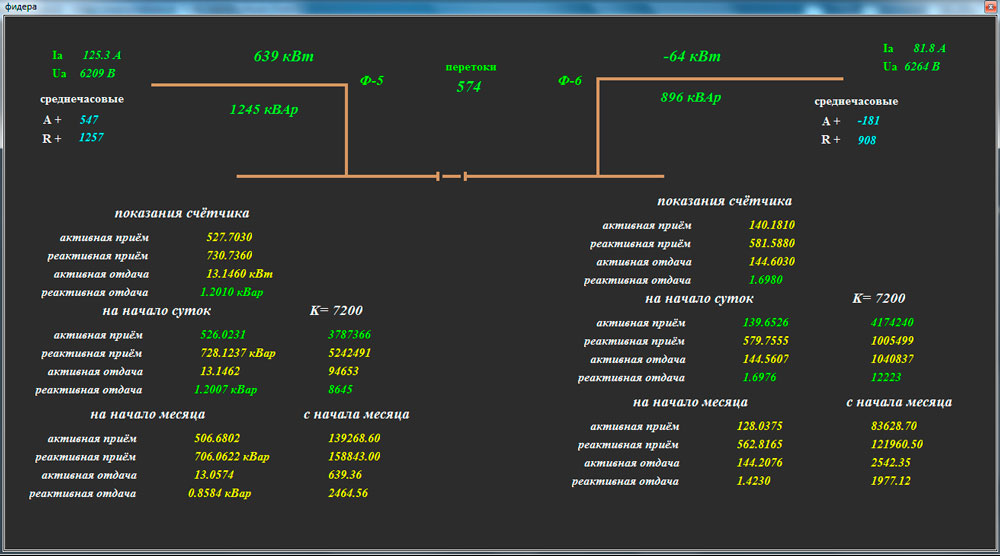The width and height of the screenshot is (1000, 556).
Task: Click the фидера window title
Action: point(22,7)
